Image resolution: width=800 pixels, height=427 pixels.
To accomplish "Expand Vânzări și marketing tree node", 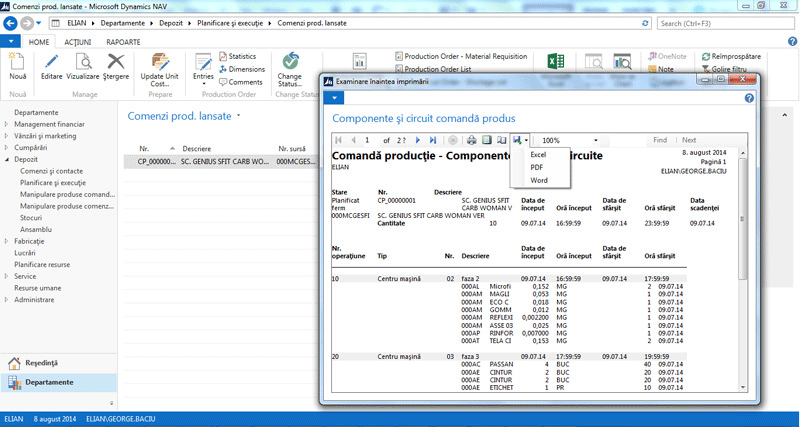I will pos(6,136).
